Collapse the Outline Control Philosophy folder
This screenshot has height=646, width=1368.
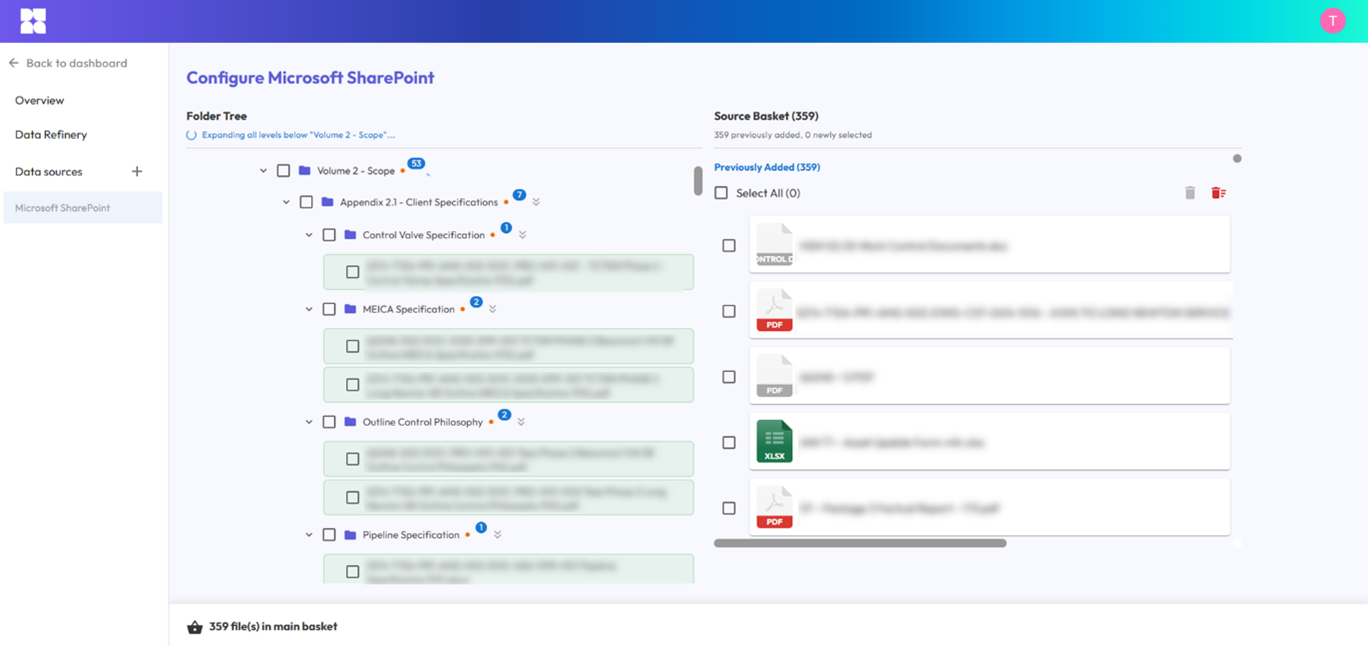(309, 422)
